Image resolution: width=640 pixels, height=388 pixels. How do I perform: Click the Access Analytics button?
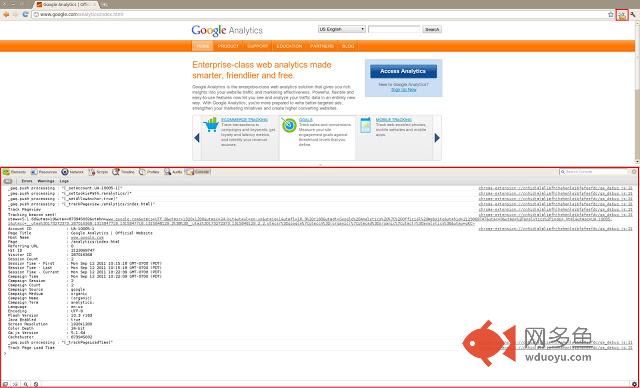pyautogui.click(x=403, y=71)
